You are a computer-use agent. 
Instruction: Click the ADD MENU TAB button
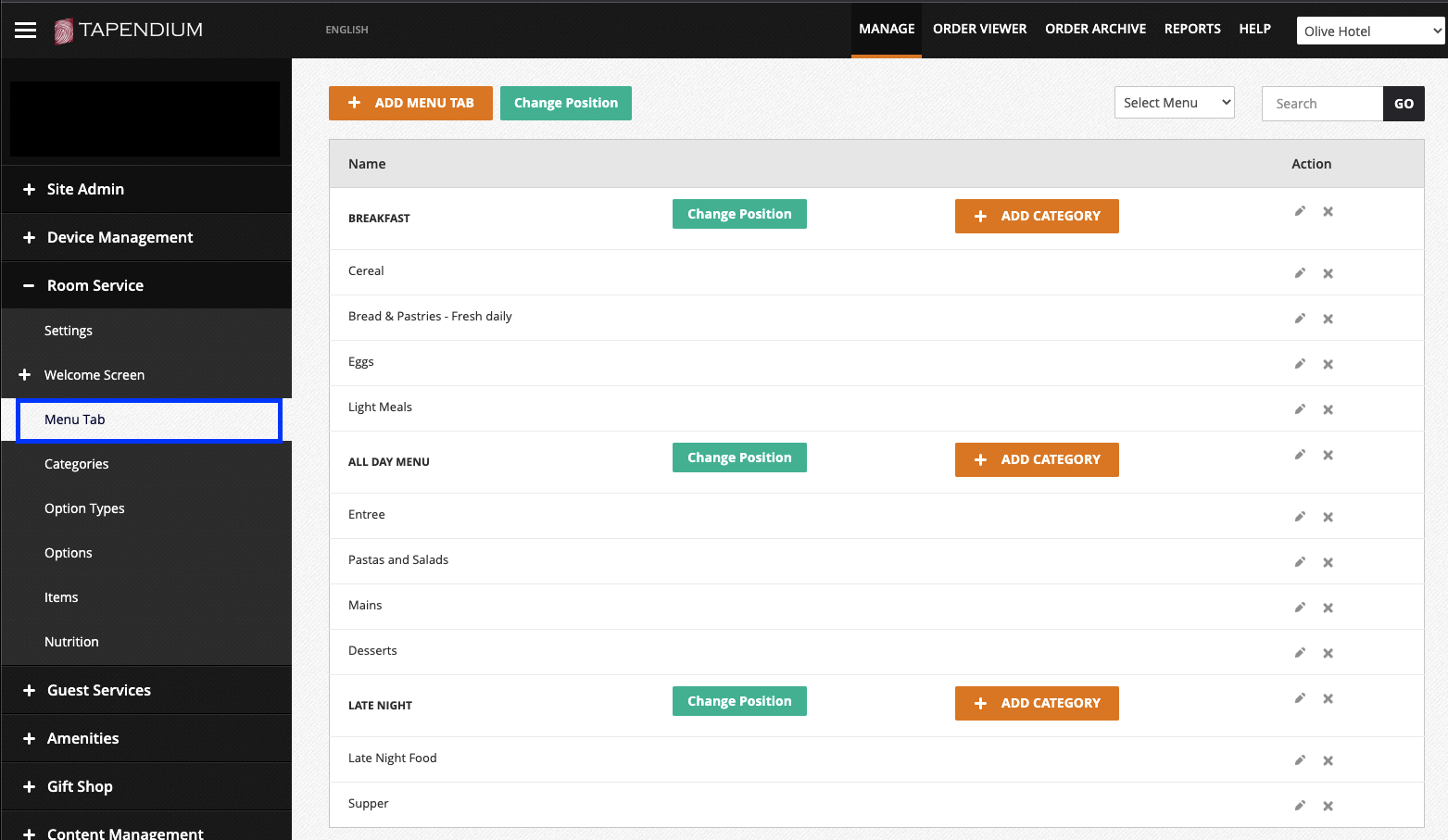pos(410,103)
